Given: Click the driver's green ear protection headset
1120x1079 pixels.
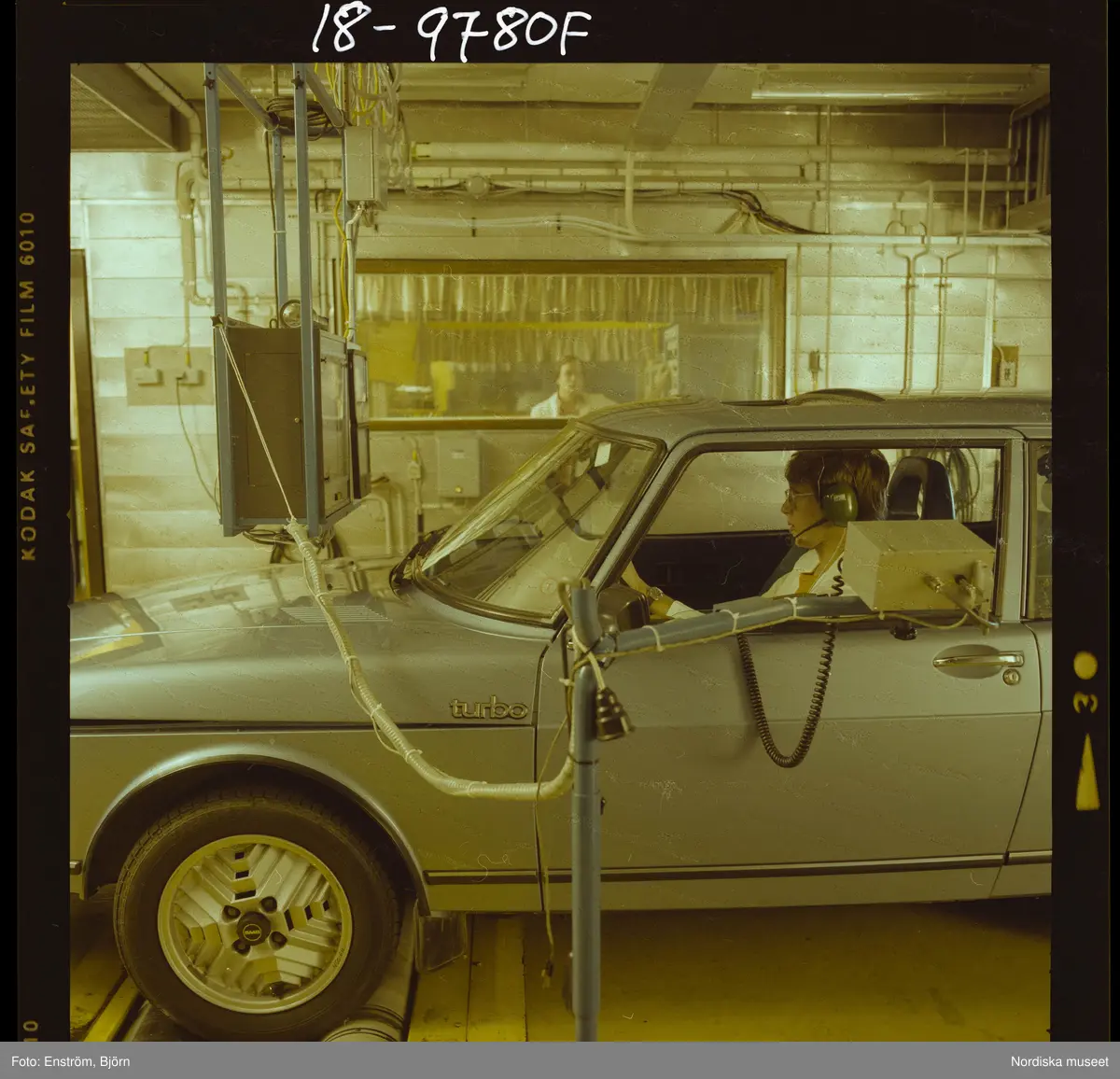Looking at the screenshot, I should tap(838, 501).
